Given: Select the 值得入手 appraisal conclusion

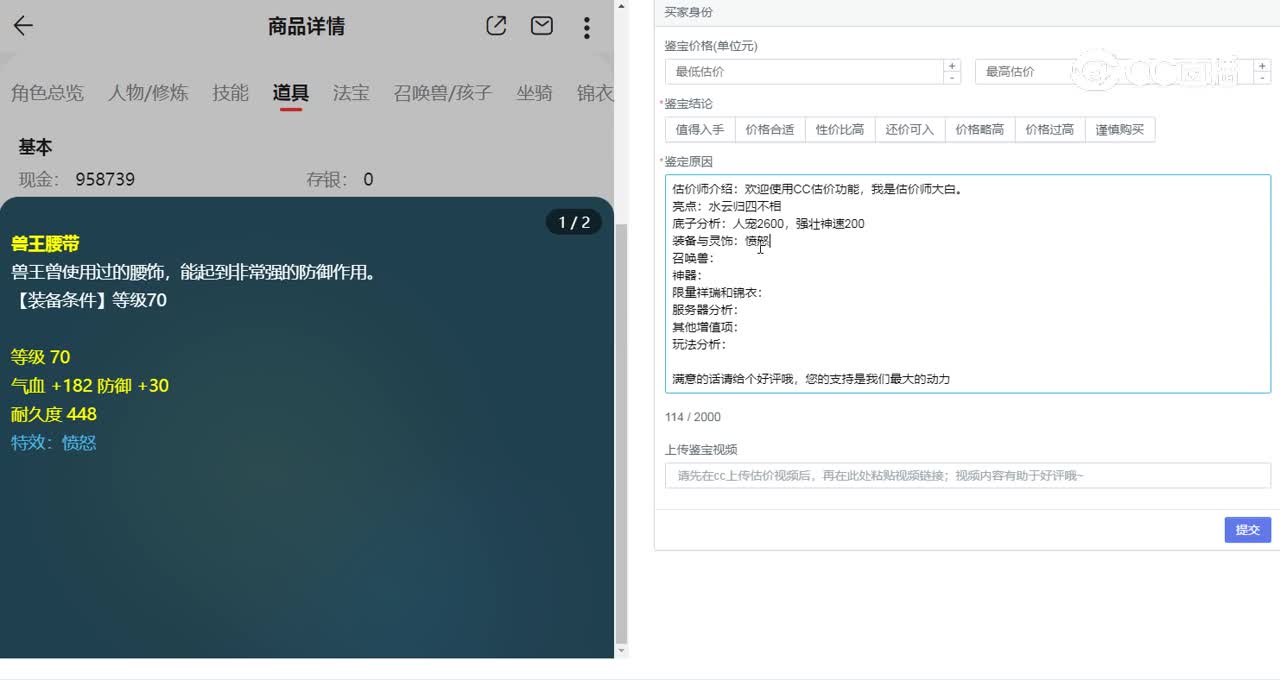Looking at the screenshot, I should click(x=699, y=129).
